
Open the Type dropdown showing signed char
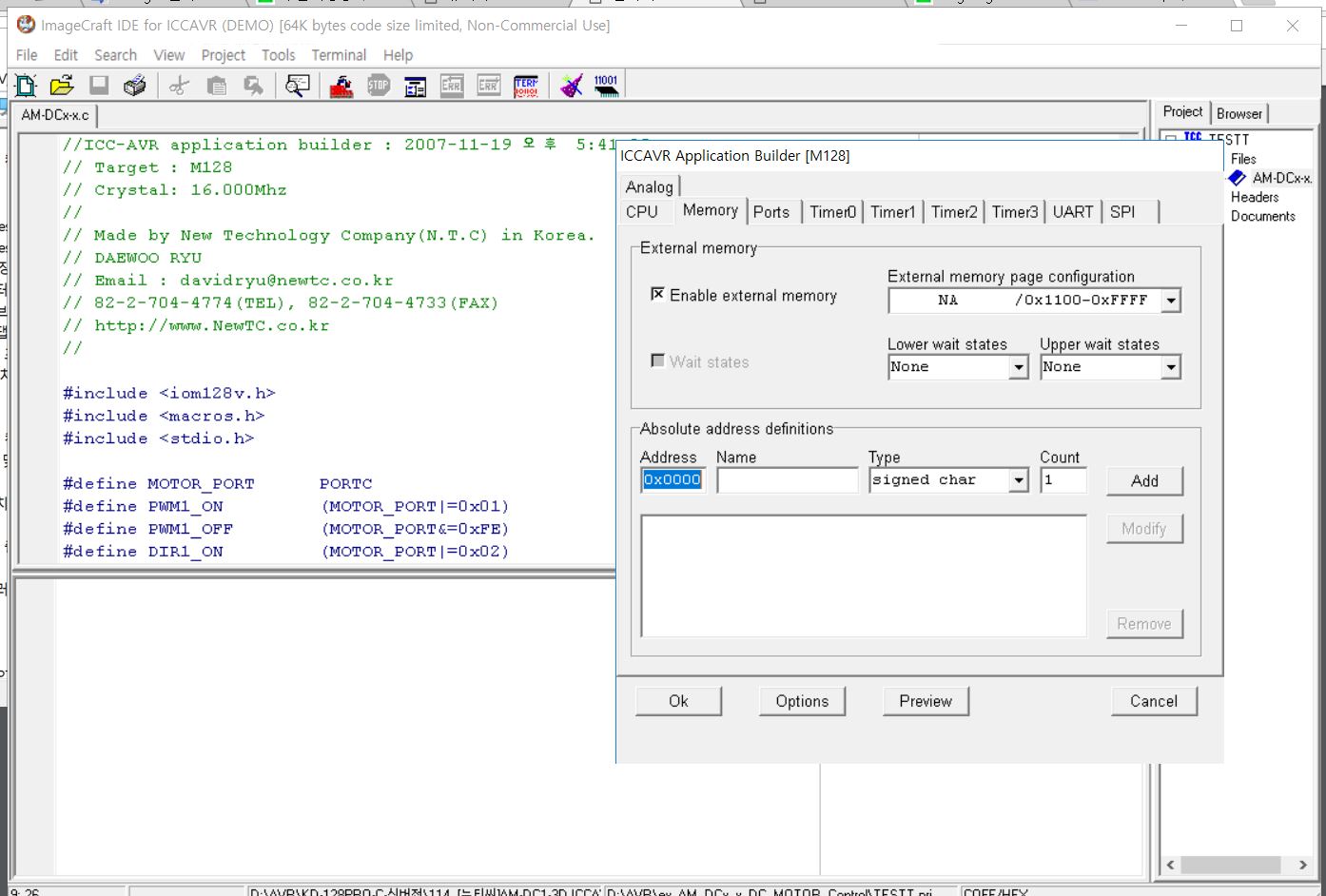[1019, 480]
